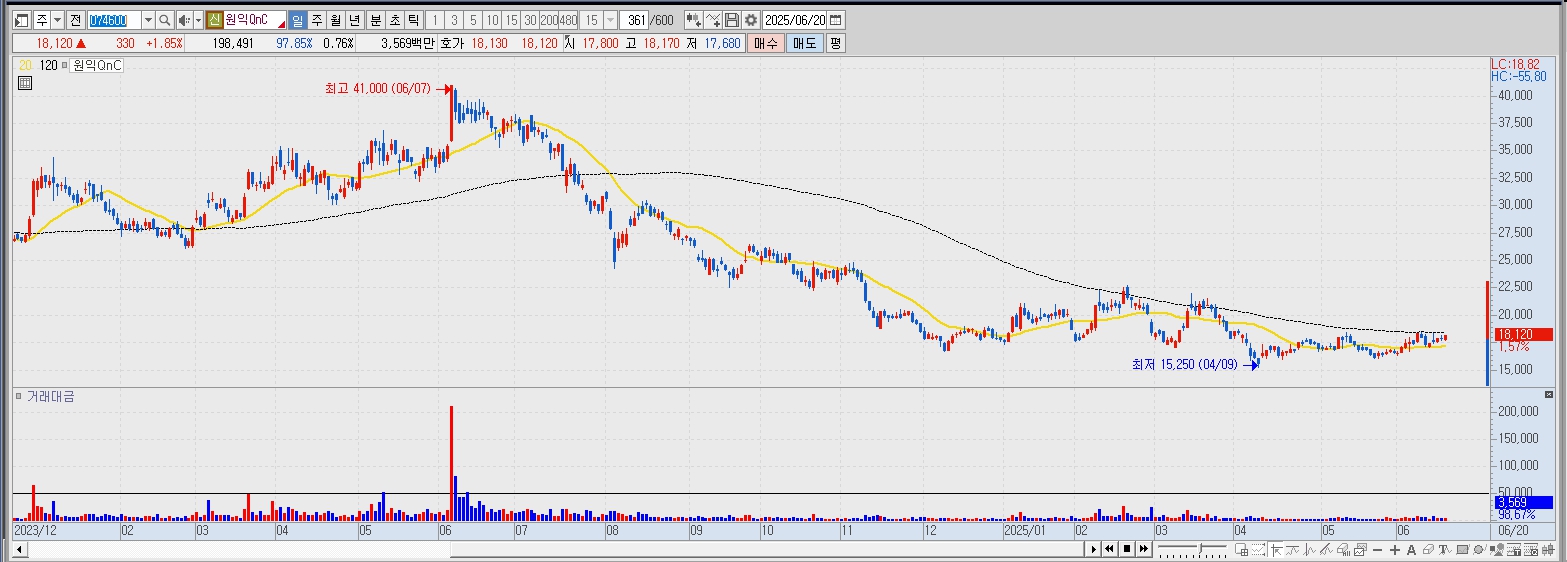The image size is (1567, 562).
Task: Select the 5 interval button
Action: tap(473, 20)
